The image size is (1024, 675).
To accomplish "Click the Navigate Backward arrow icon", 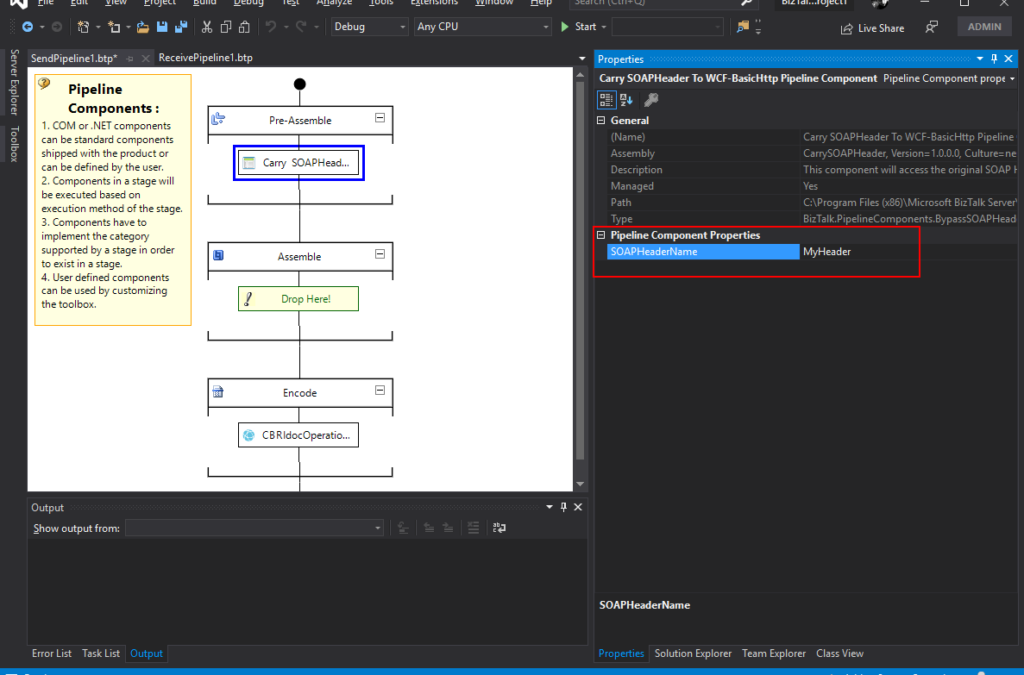I will (27, 27).
